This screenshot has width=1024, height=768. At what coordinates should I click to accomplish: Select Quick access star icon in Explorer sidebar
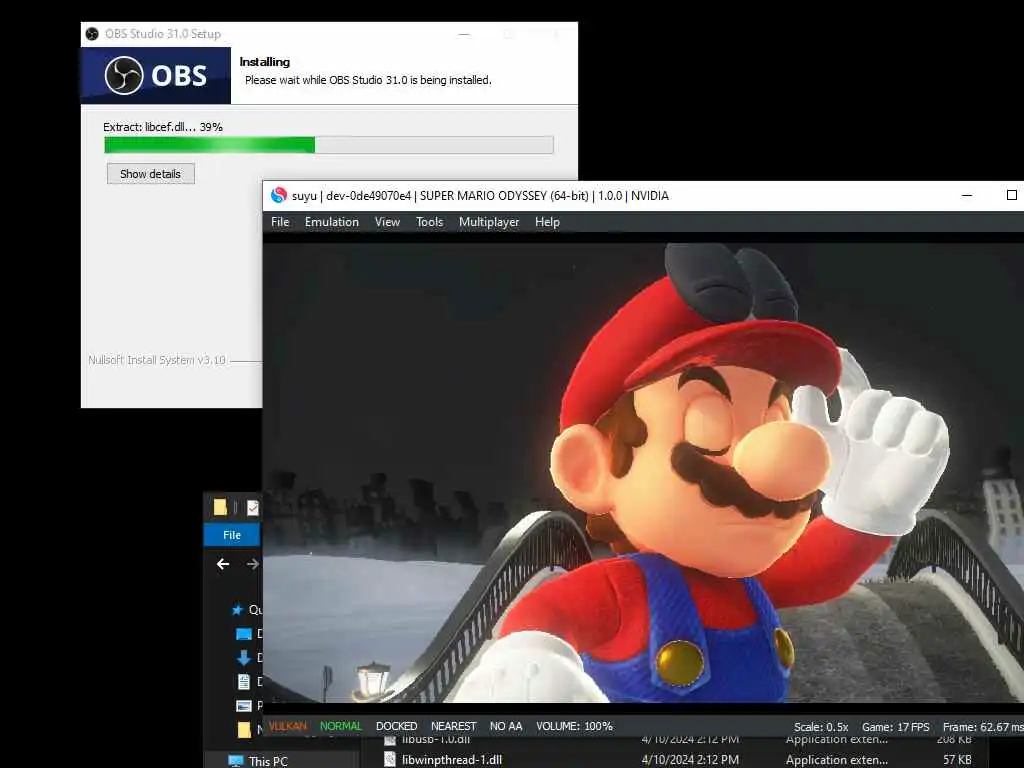pyautogui.click(x=237, y=610)
